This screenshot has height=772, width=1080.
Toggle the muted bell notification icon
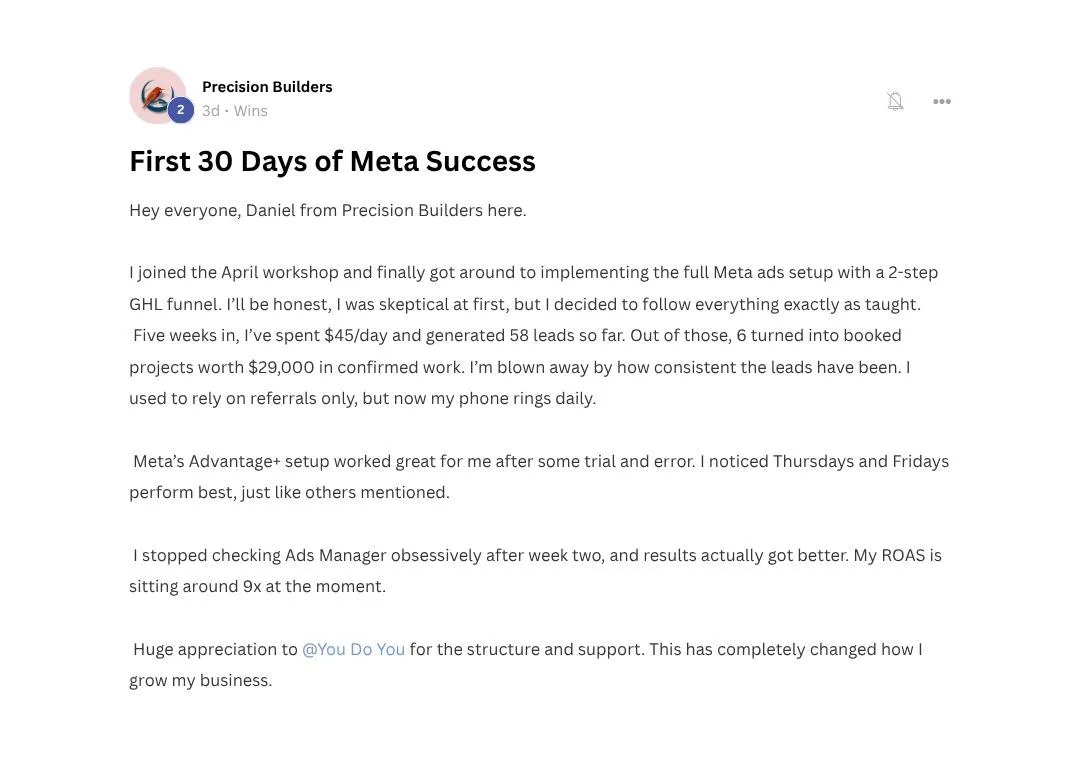tap(895, 101)
